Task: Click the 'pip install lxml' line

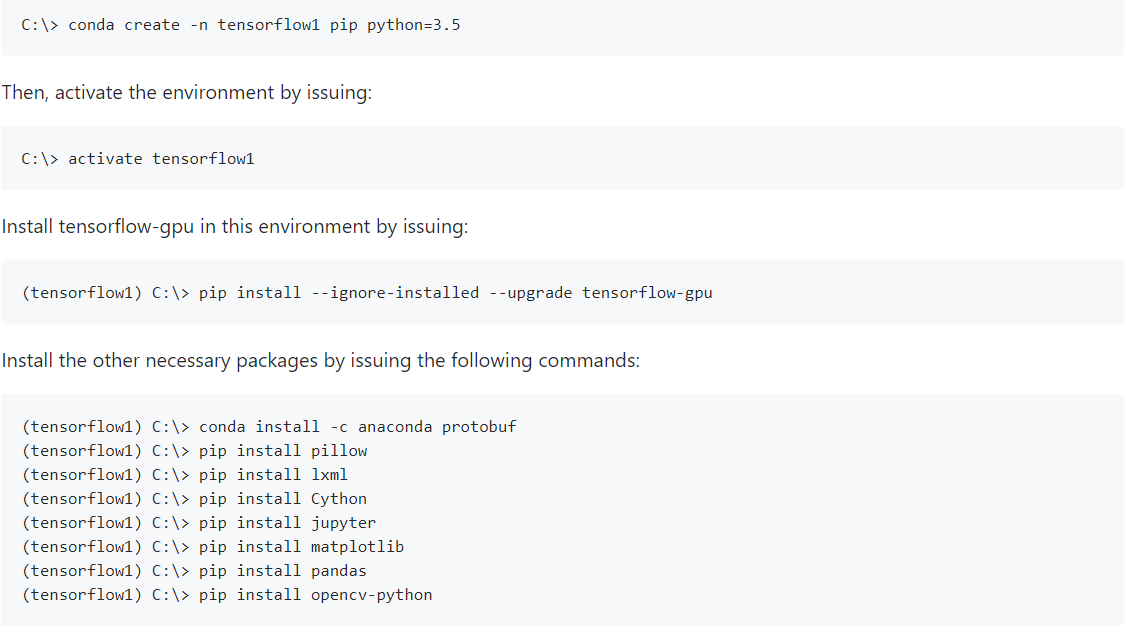Action: point(185,475)
